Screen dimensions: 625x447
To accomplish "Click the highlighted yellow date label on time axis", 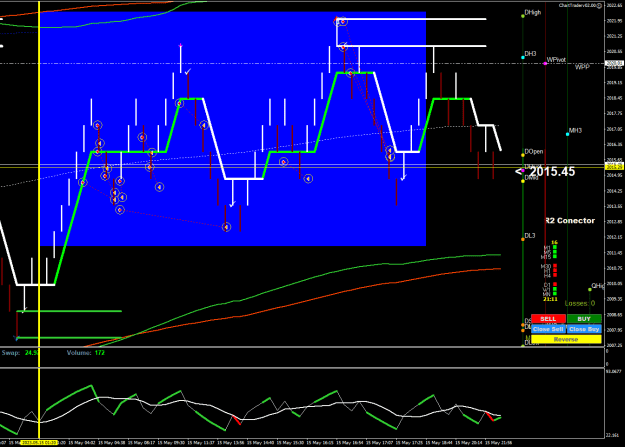I will [x=39, y=443].
